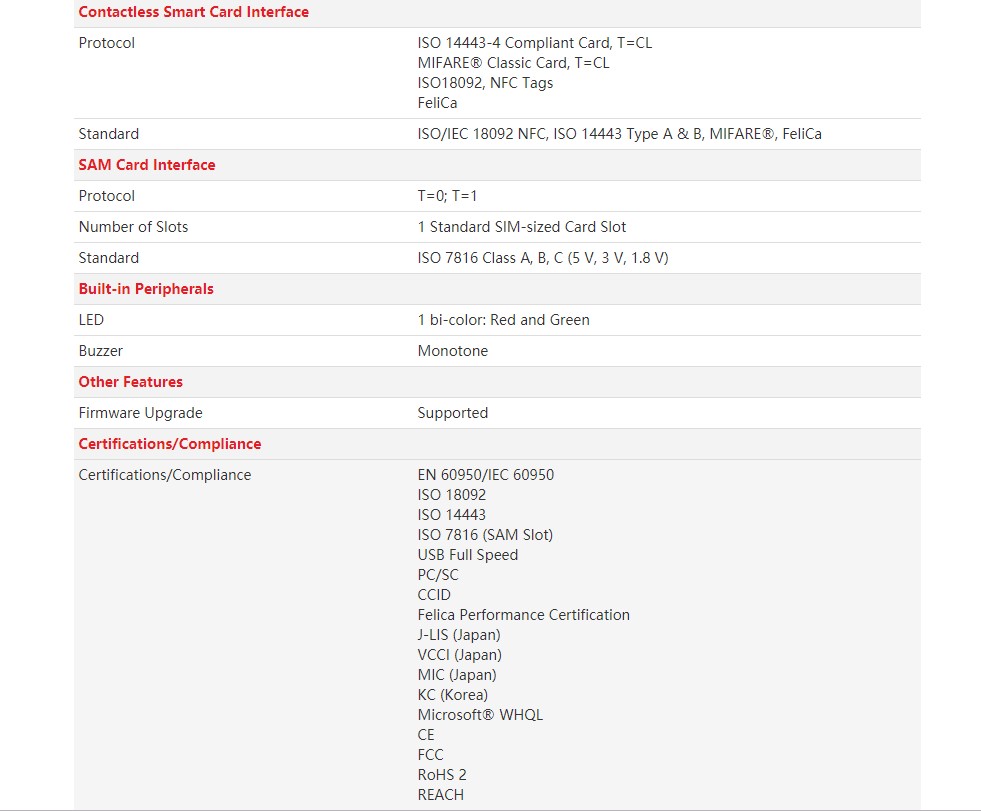This screenshot has height=811, width=981.
Task: Click the Buzzer row label
Action: tap(101, 351)
